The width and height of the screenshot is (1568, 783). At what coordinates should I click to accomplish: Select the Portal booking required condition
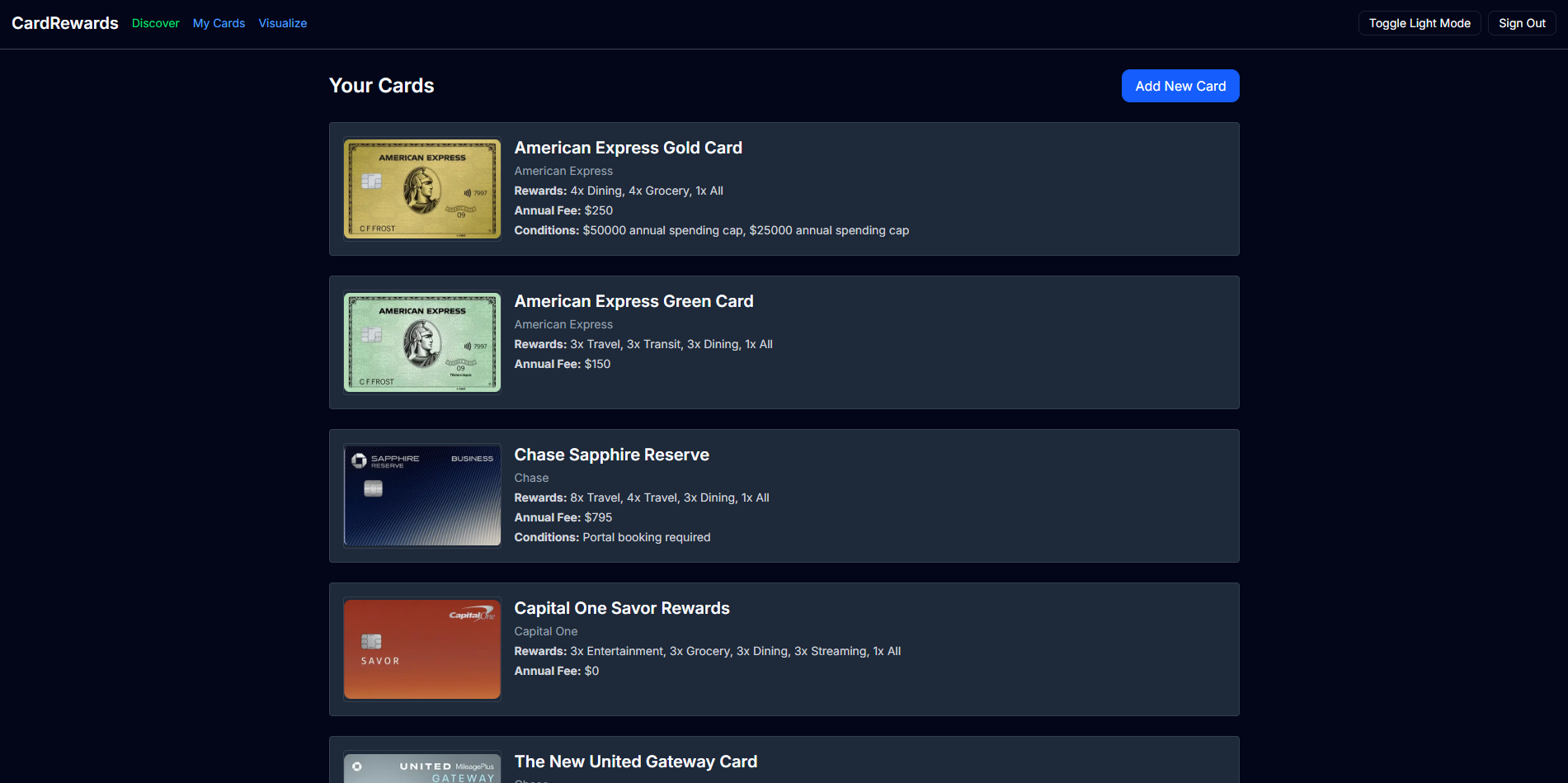coord(613,537)
